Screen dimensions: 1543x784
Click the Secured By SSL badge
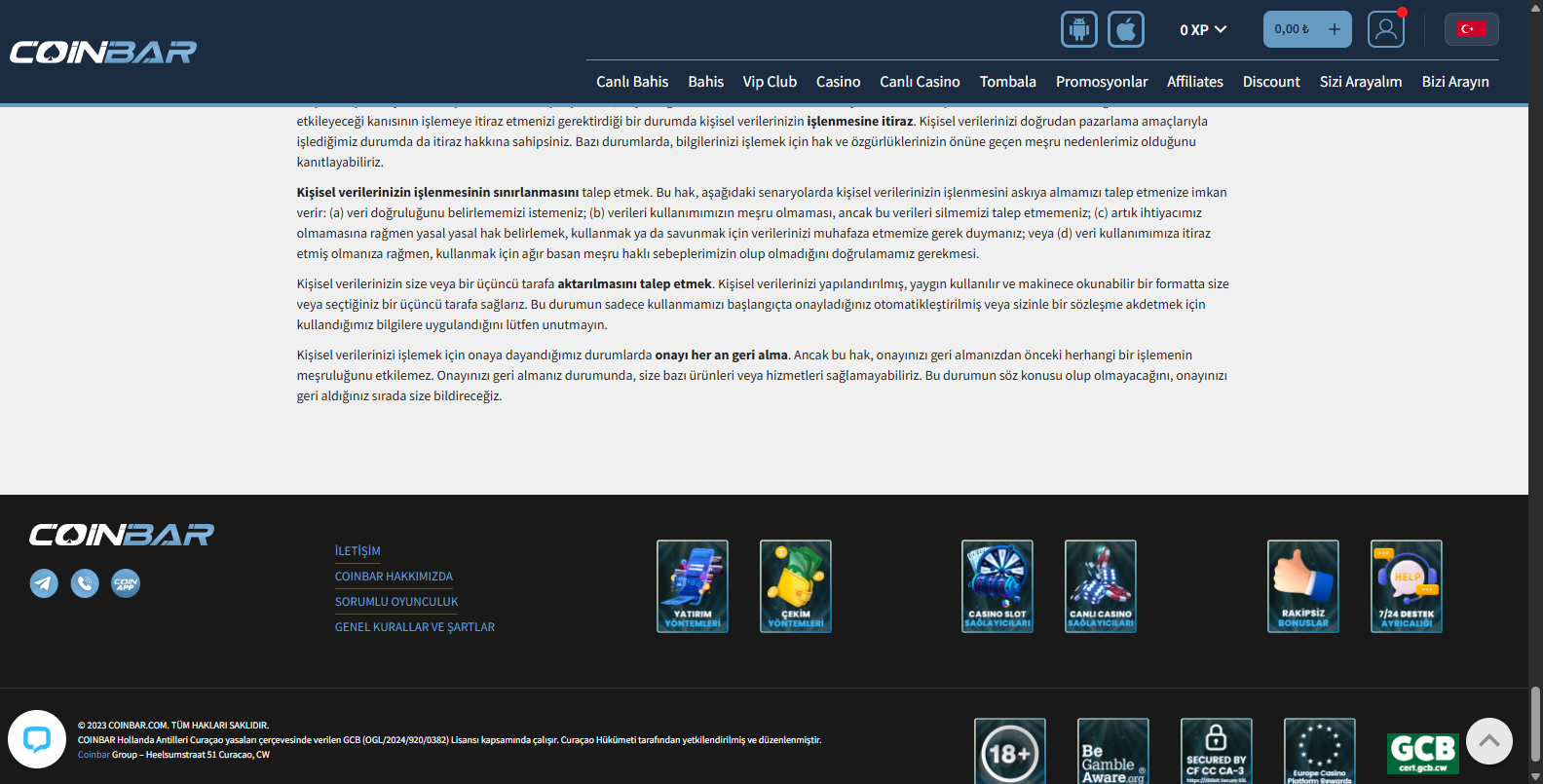[x=1217, y=752]
